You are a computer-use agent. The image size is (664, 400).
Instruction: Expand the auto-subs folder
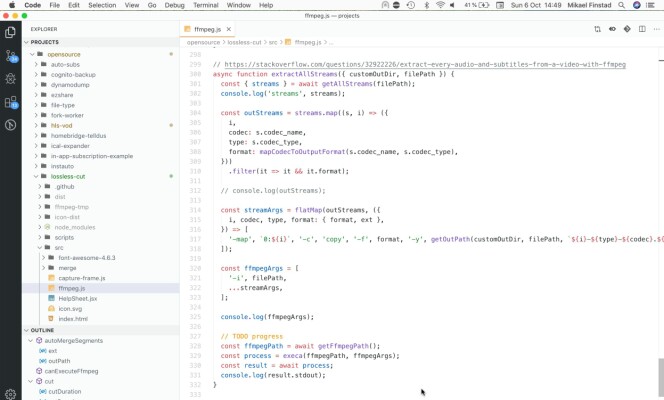[36, 64]
